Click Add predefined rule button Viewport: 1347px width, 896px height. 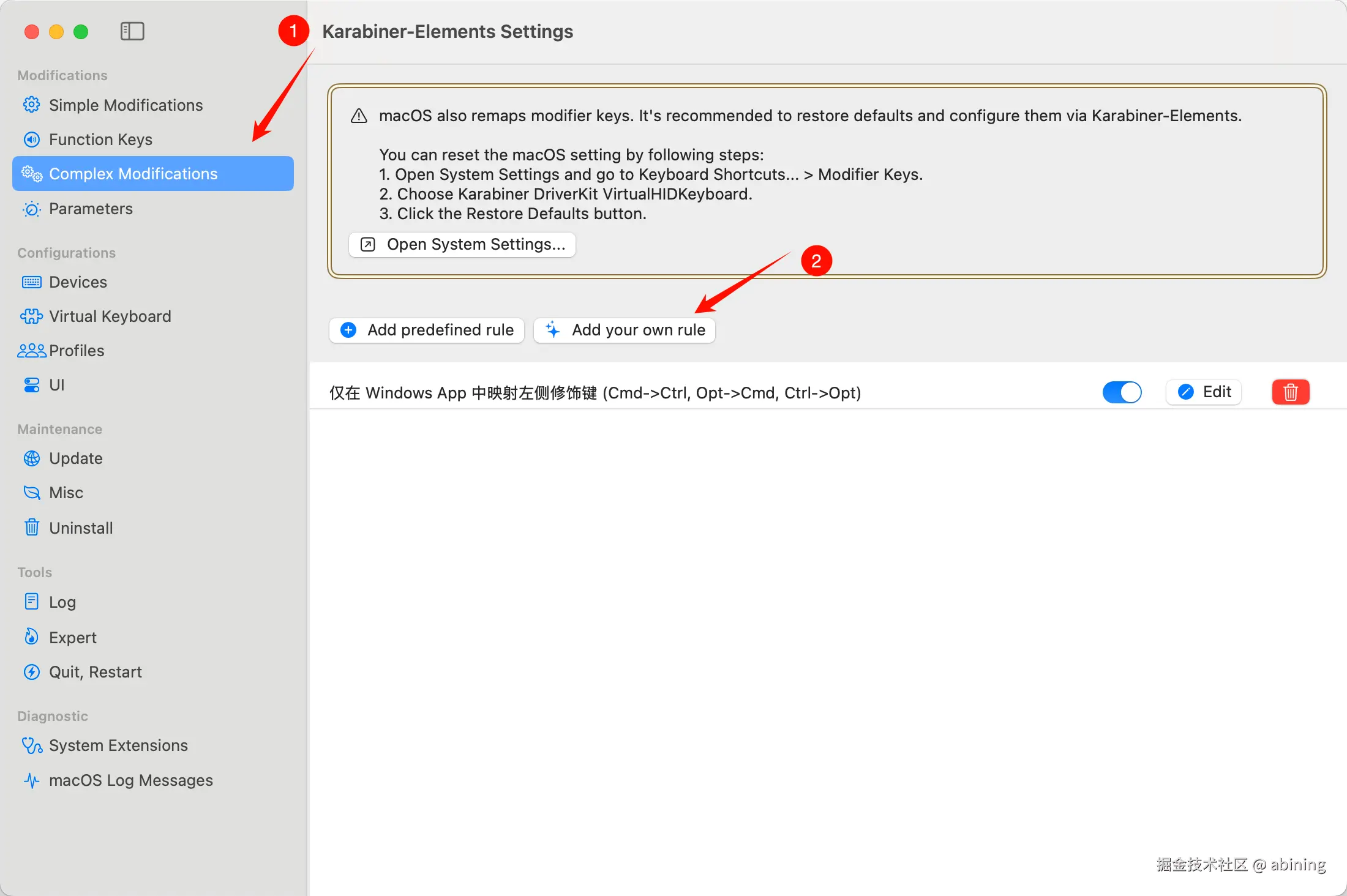point(427,330)
